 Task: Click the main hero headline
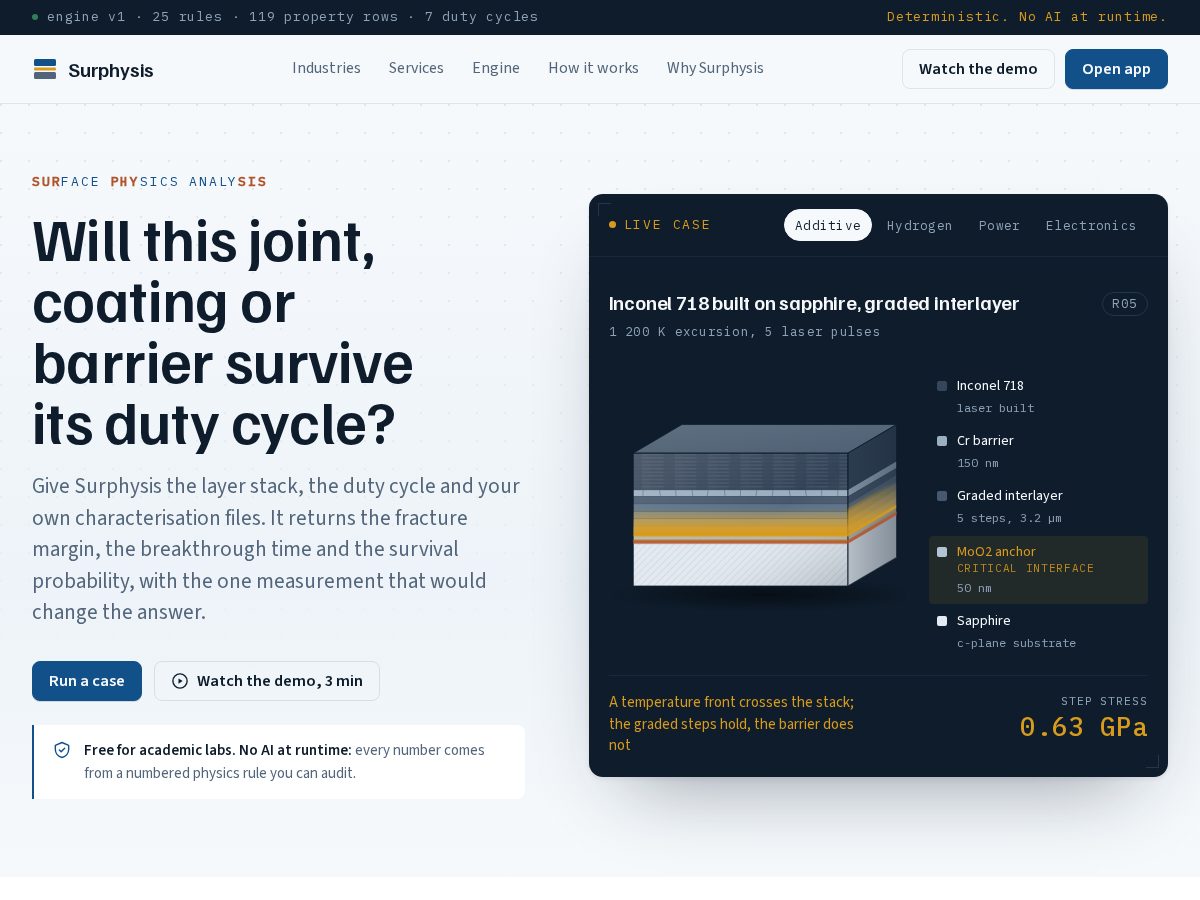pyautogui.click(x=223, y=332)
